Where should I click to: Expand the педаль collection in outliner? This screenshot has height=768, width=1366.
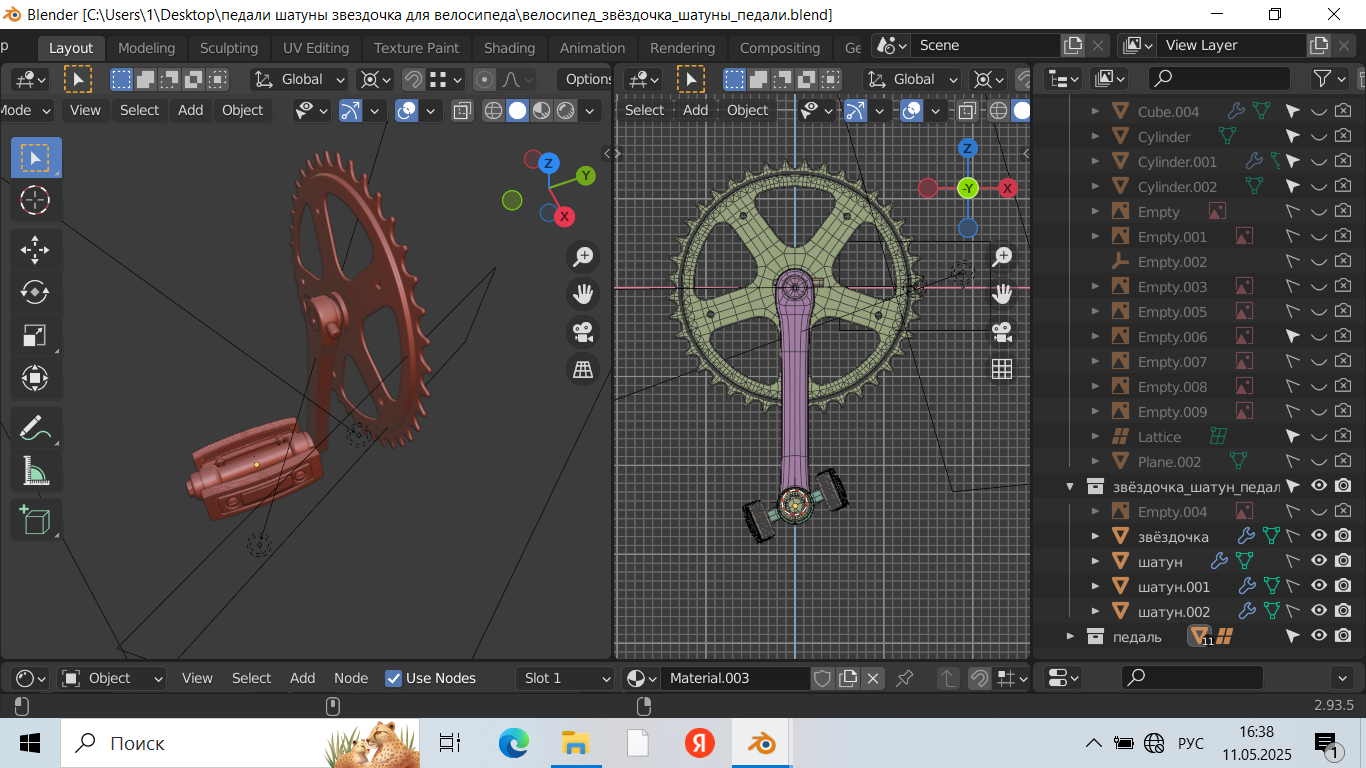click(1070, 636)
